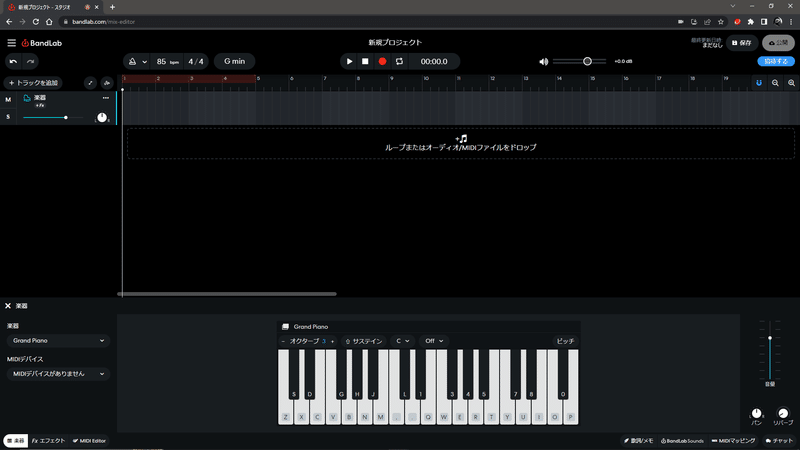This screenshot has height=450, width=800.
Task: Toggle the サステイン sustain button
Action: click(364, 341)
